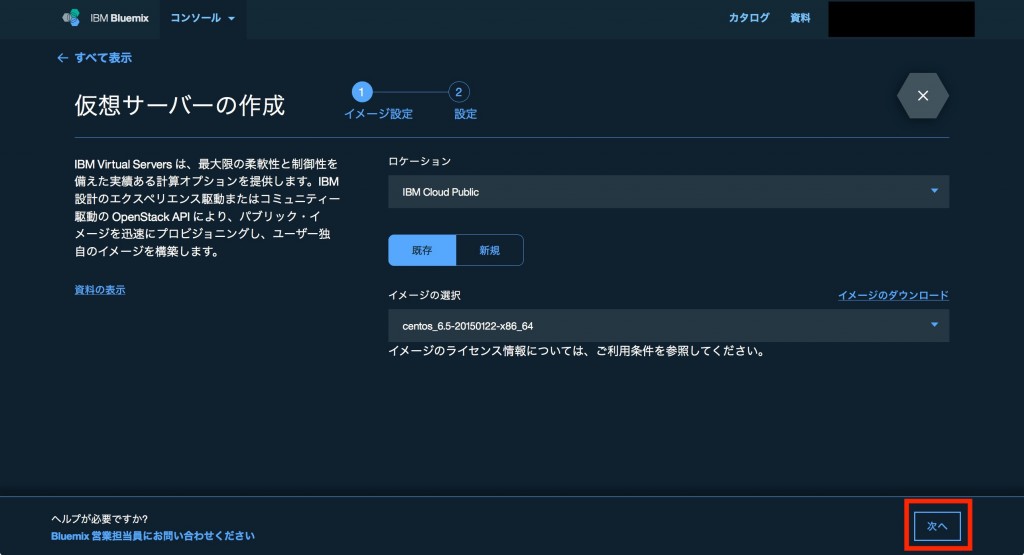Select the 既存 toggle option
Image resolution: width=1024 pixels, height=555 pixels.
(422, 250)
